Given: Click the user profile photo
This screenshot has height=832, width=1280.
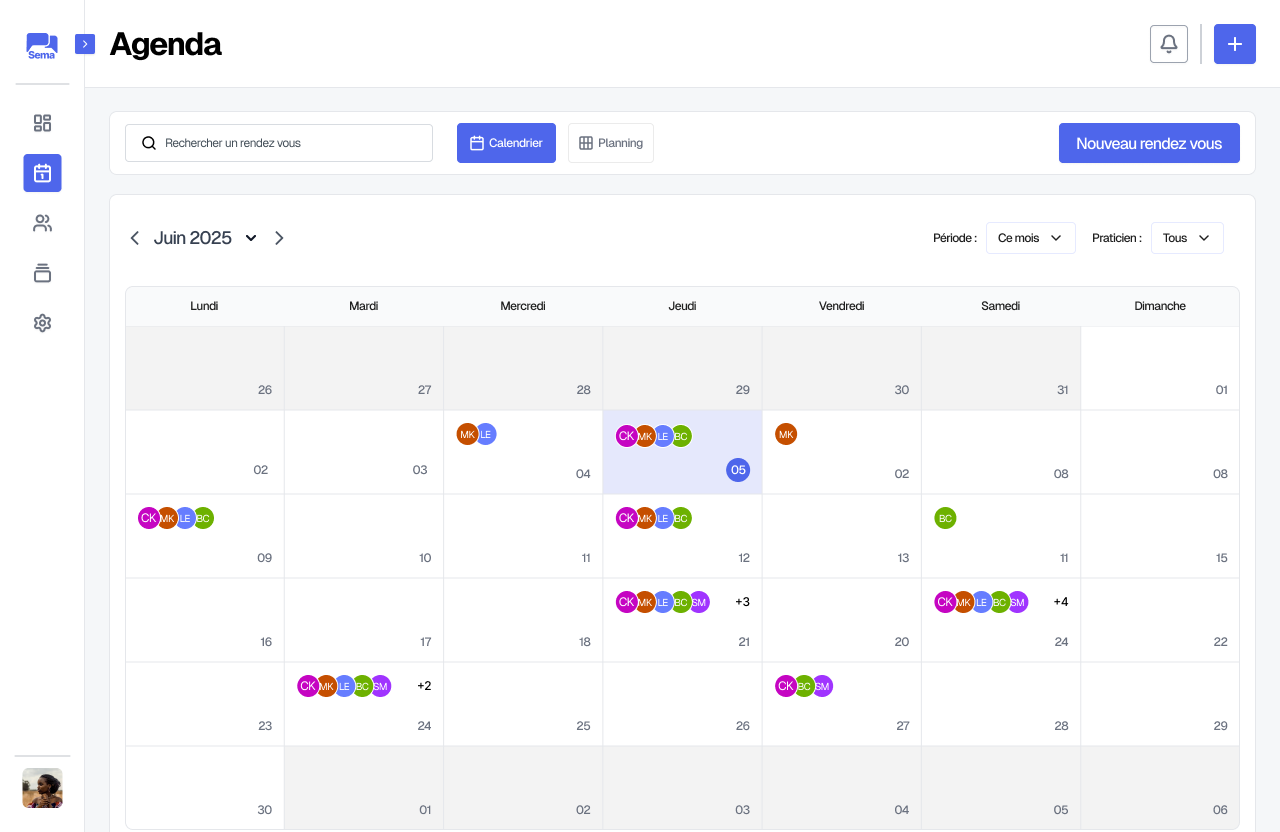Looking at the screenshot, I should point(42,788).
